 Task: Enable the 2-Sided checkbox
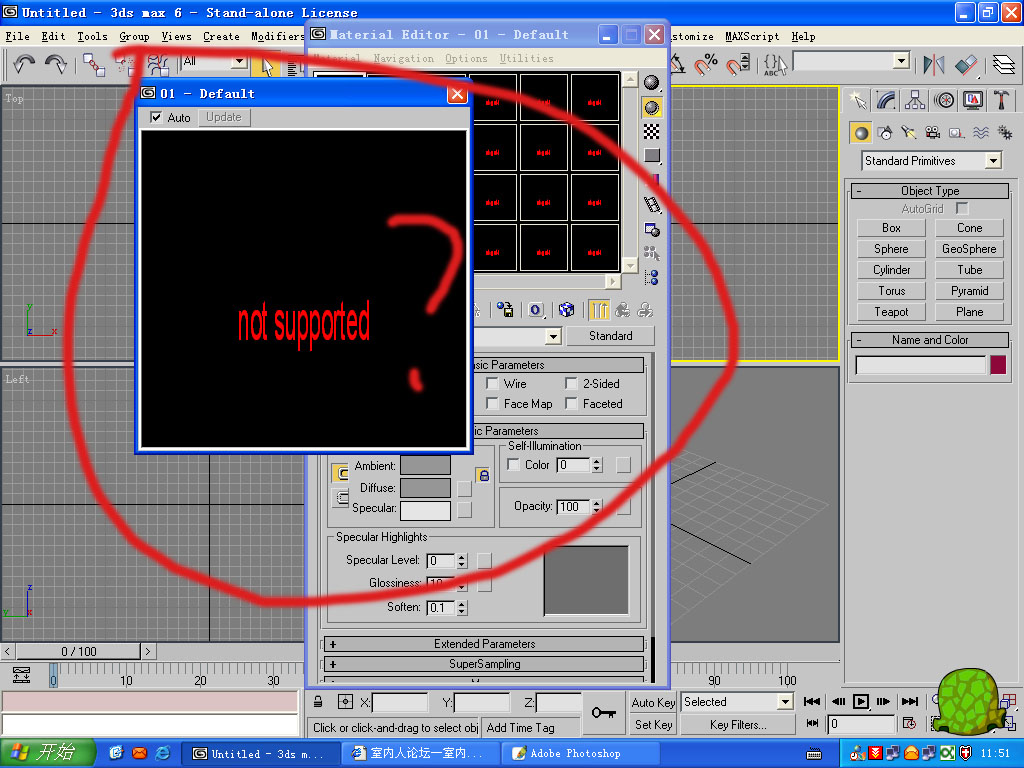[571, 383]
